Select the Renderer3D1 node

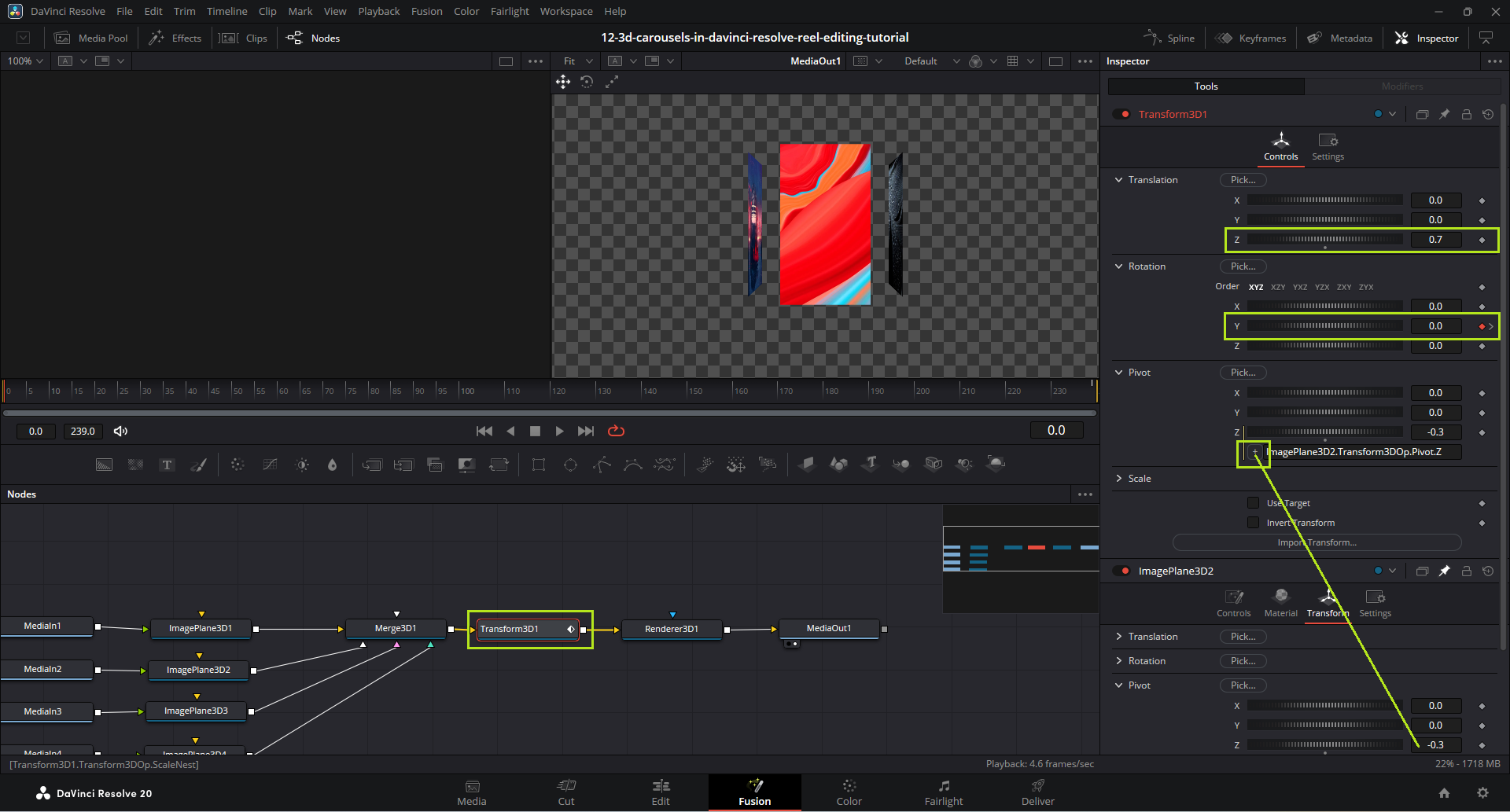pos(671,629)
